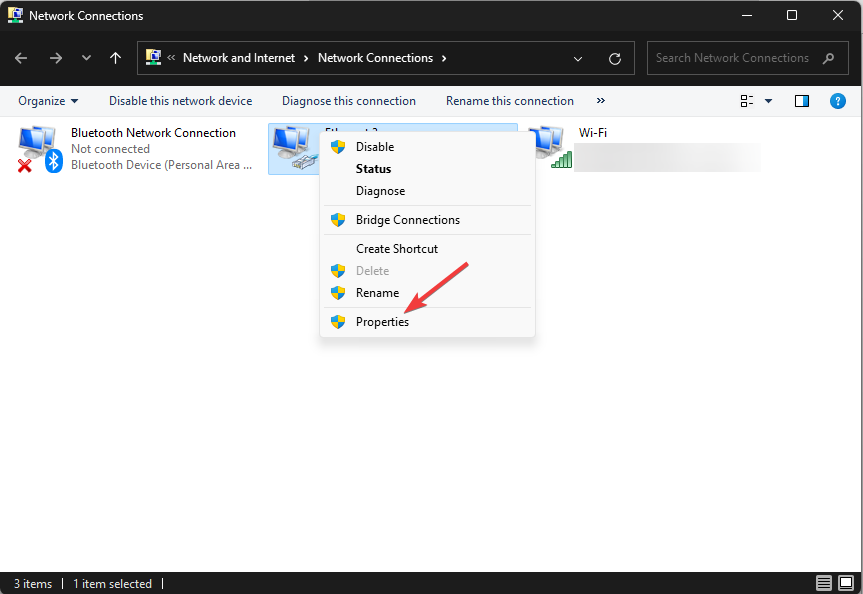This screenshot has height=594, width=863.
Task: Click Diagnose this connection
Action: (x=349, y=101)
